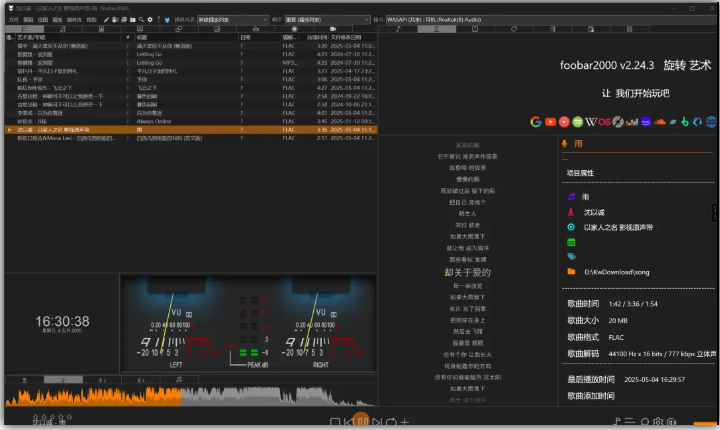Screen dimensions: 720x430
Task: Select the list lines tab in the right panel
Action: pyautogui.click(x=552, y=29)
